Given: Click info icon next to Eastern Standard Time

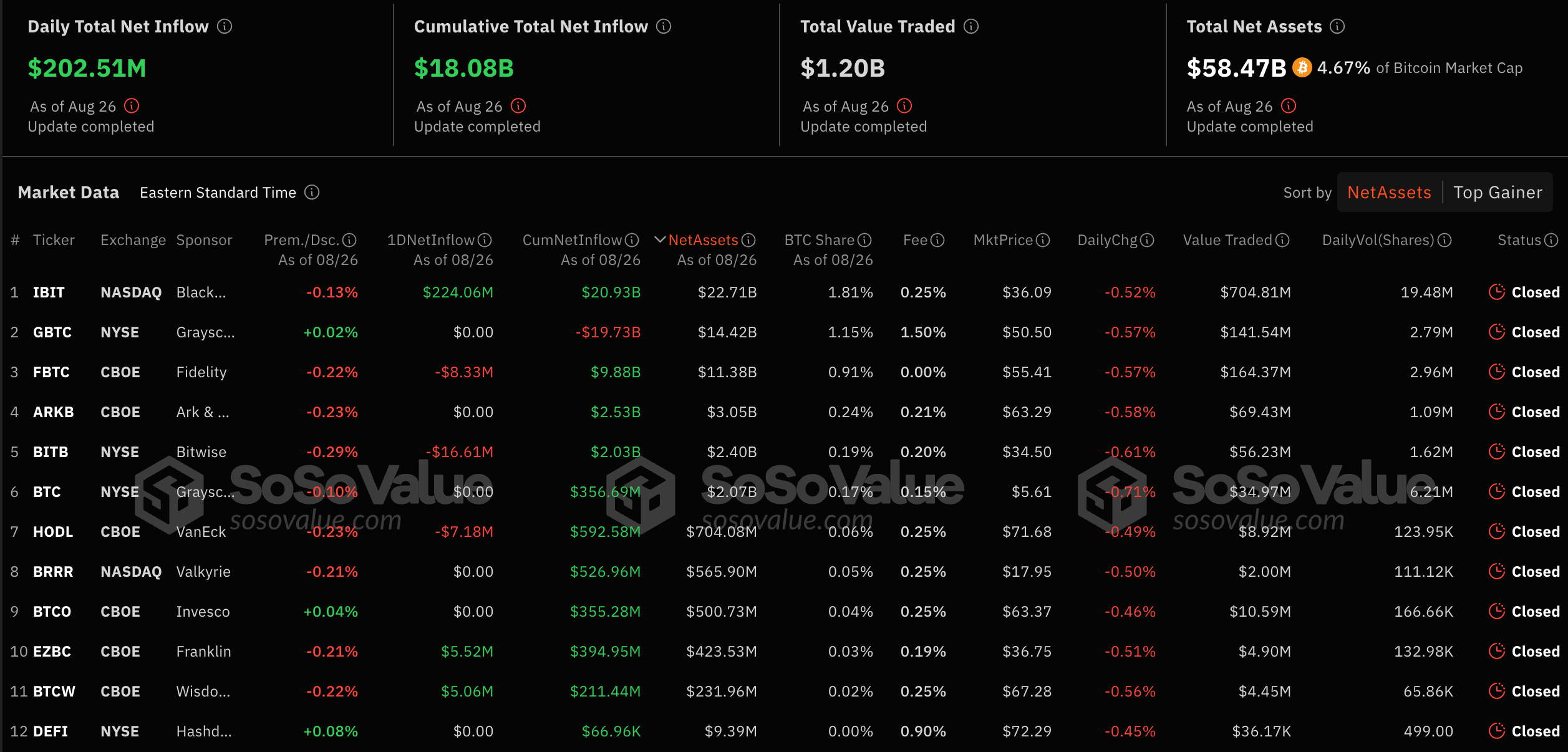Looking at the screenshot, I should tap(312, 192).
